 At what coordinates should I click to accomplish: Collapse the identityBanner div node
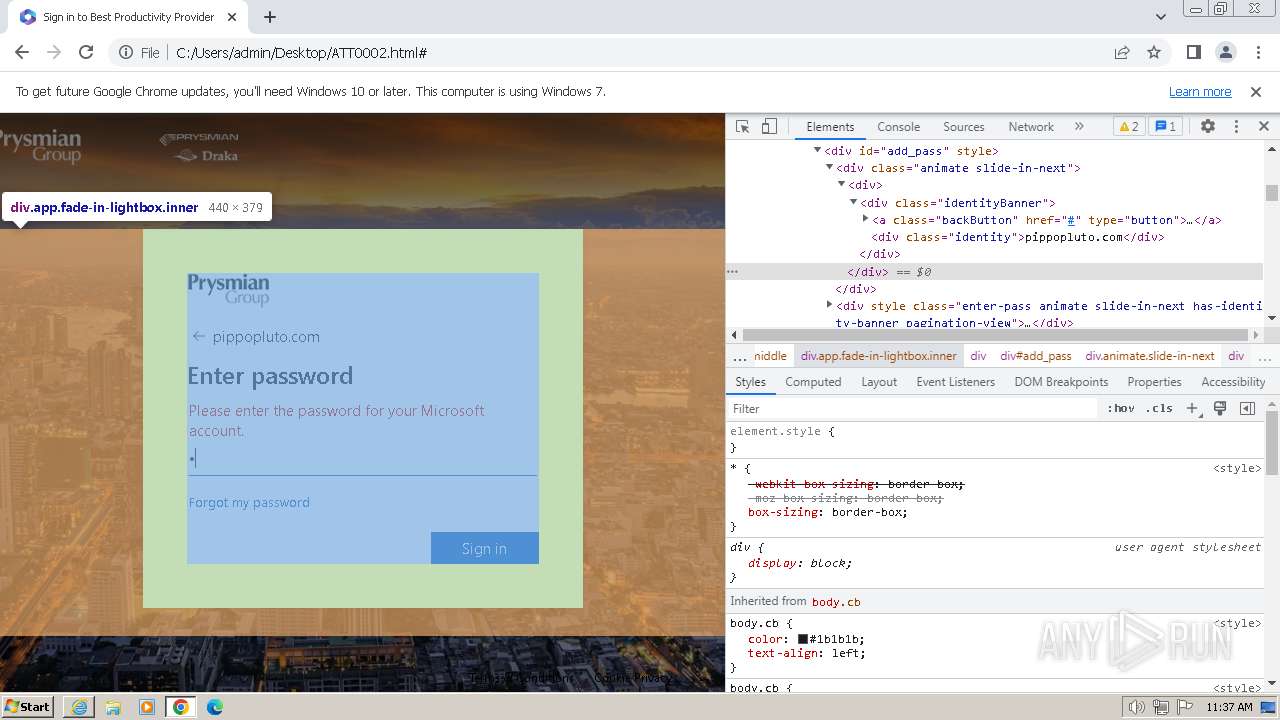pos(853,202)
